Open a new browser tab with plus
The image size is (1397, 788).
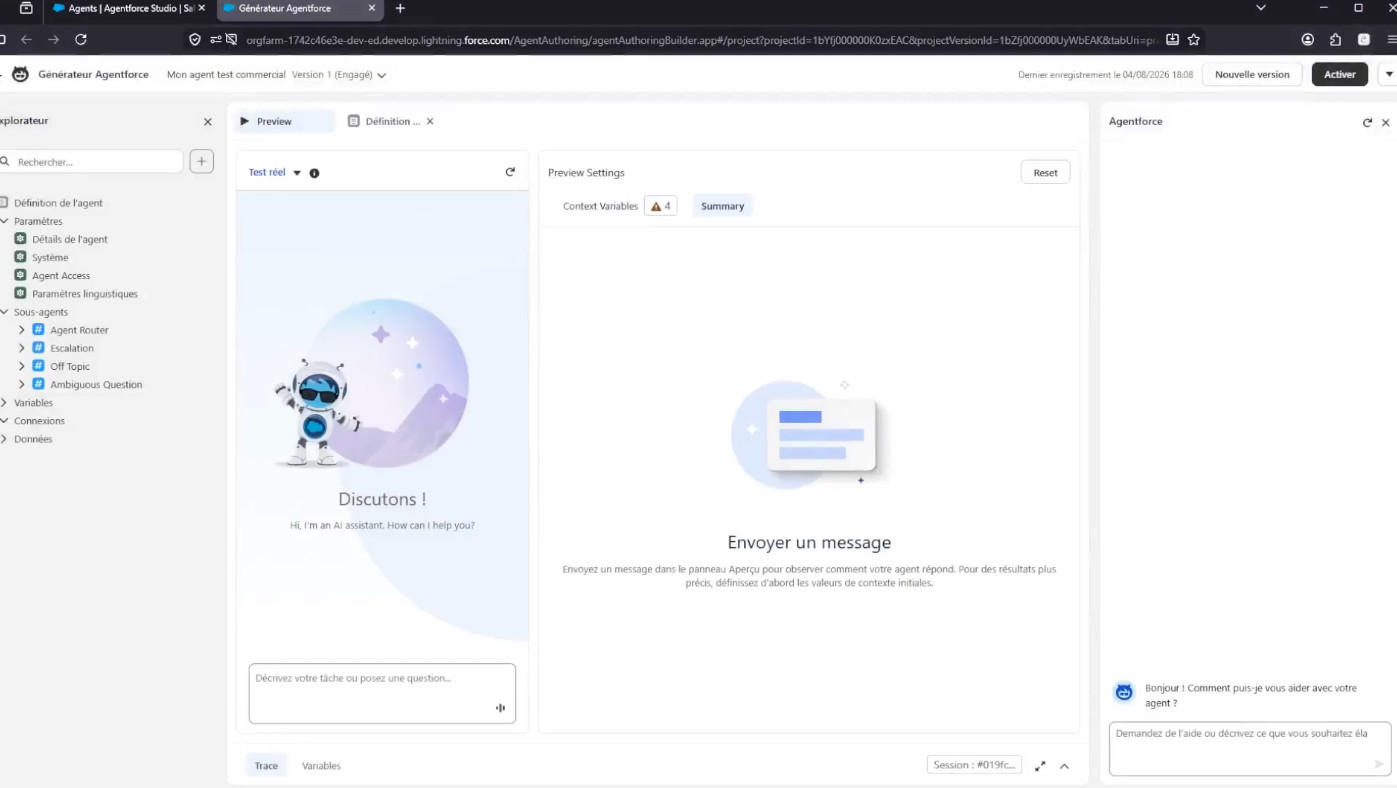point(400,8)
